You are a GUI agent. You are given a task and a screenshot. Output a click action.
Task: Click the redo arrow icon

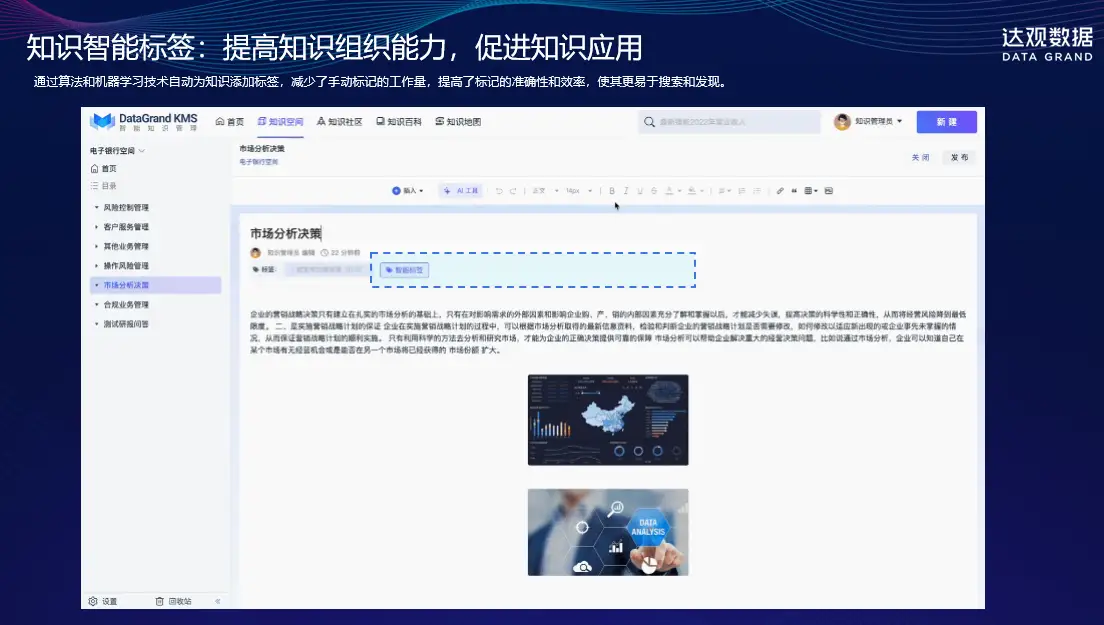[x=513, y=191]
